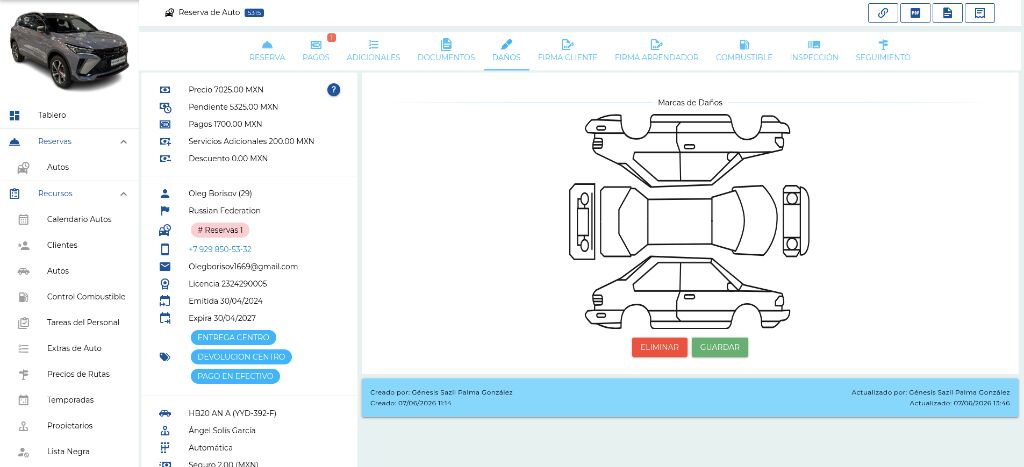Open the Reserva tab
The image size is (1024, 467).
click(x=267, y=51)
